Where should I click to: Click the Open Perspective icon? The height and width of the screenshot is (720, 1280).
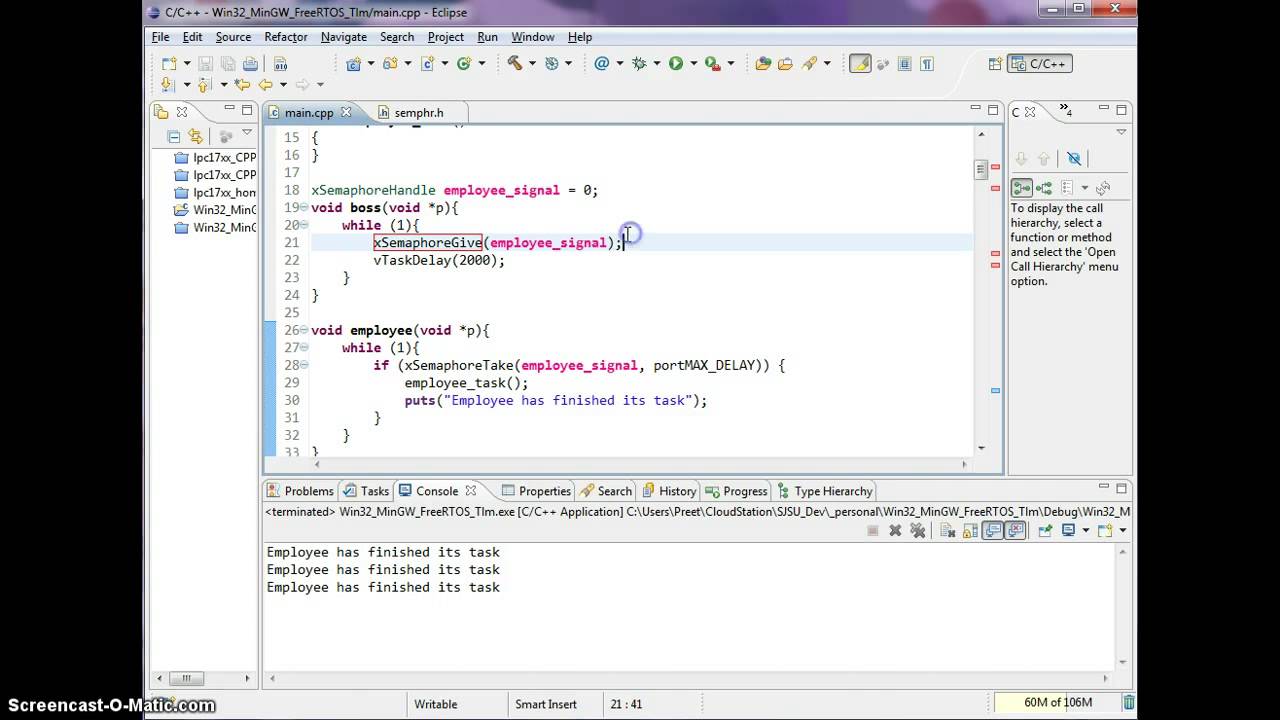[x=995, y=64]
